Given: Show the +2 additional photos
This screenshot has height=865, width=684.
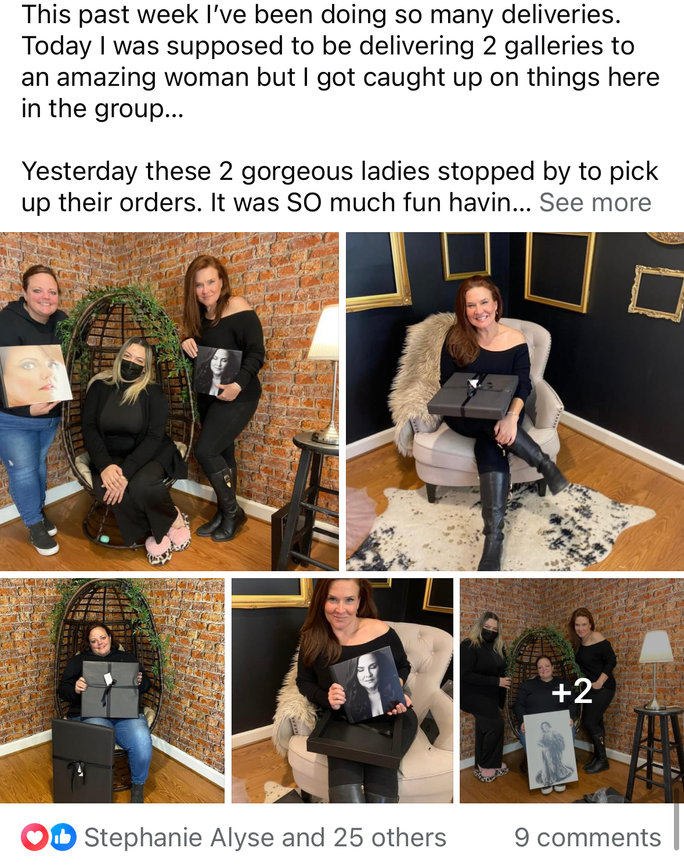Looking at the screenshot, I should point(572,690).
